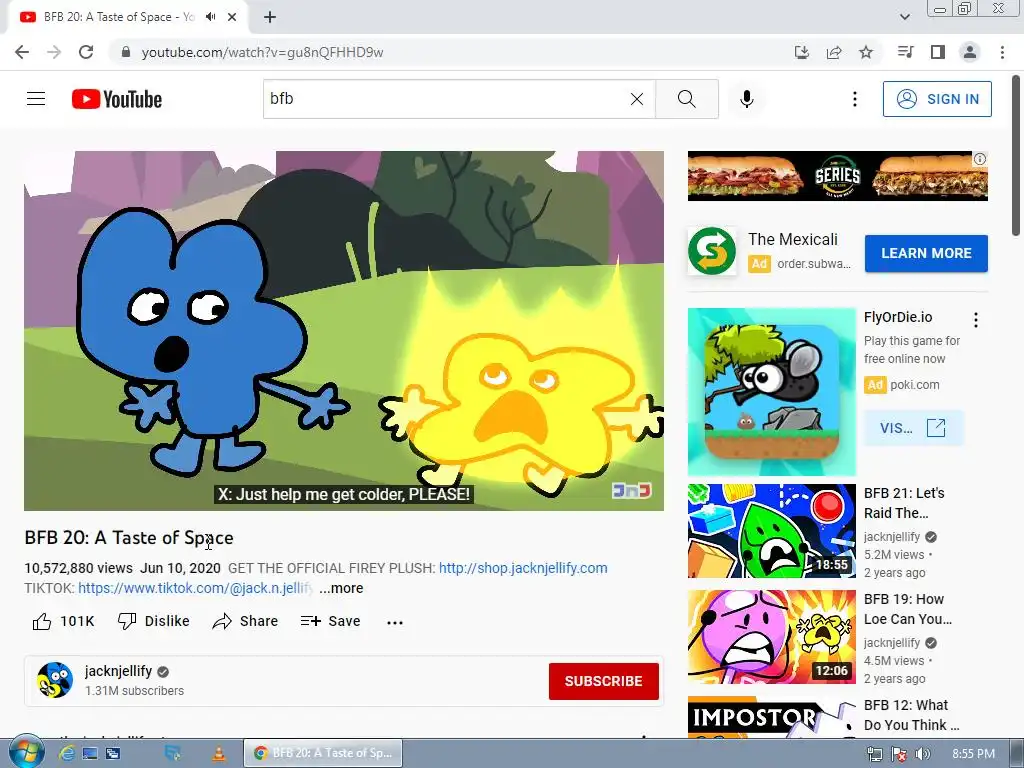Bookmark this page with the star

click(866, 52)
